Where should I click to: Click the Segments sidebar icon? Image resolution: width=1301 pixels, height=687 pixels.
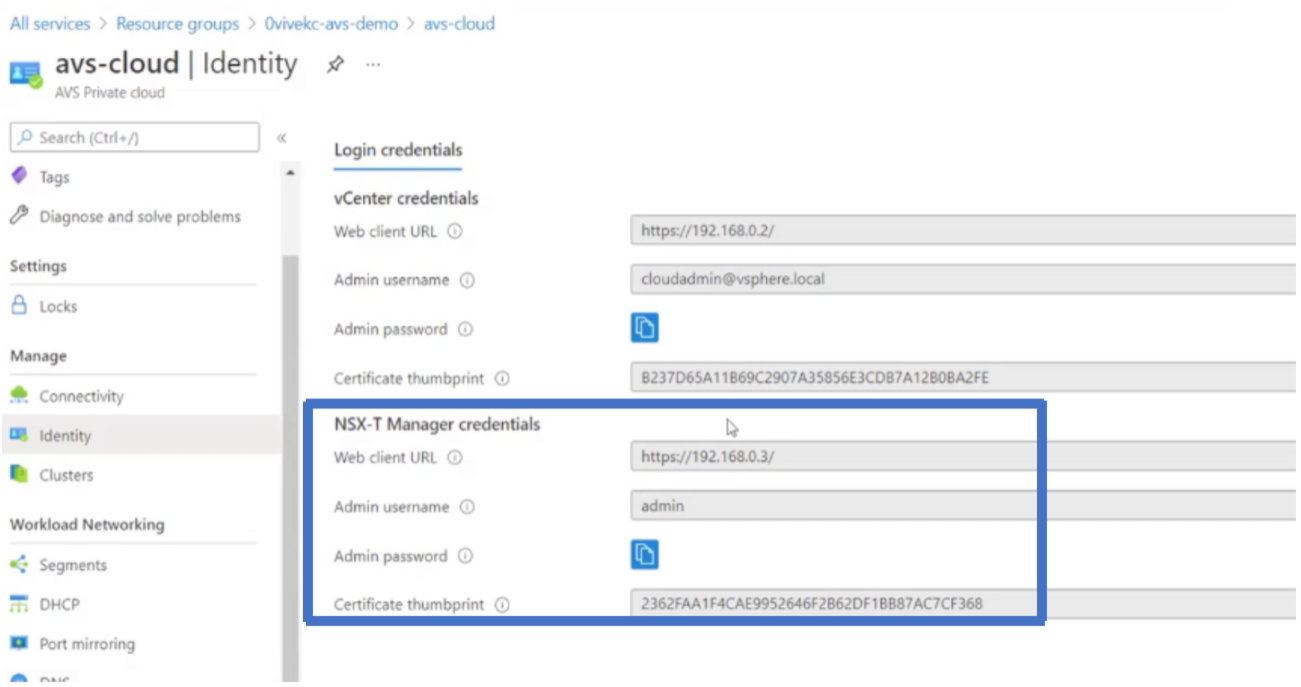[x=19, y=565]
